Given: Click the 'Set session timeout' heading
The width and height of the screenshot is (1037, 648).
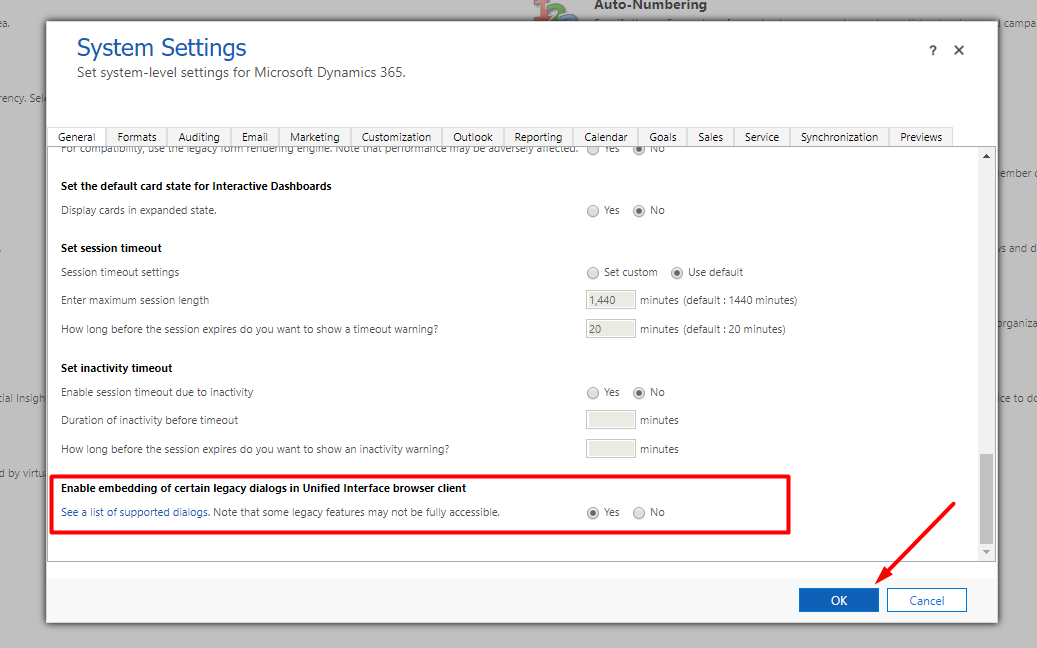Looking at the screenshot, I should [111, 248].
